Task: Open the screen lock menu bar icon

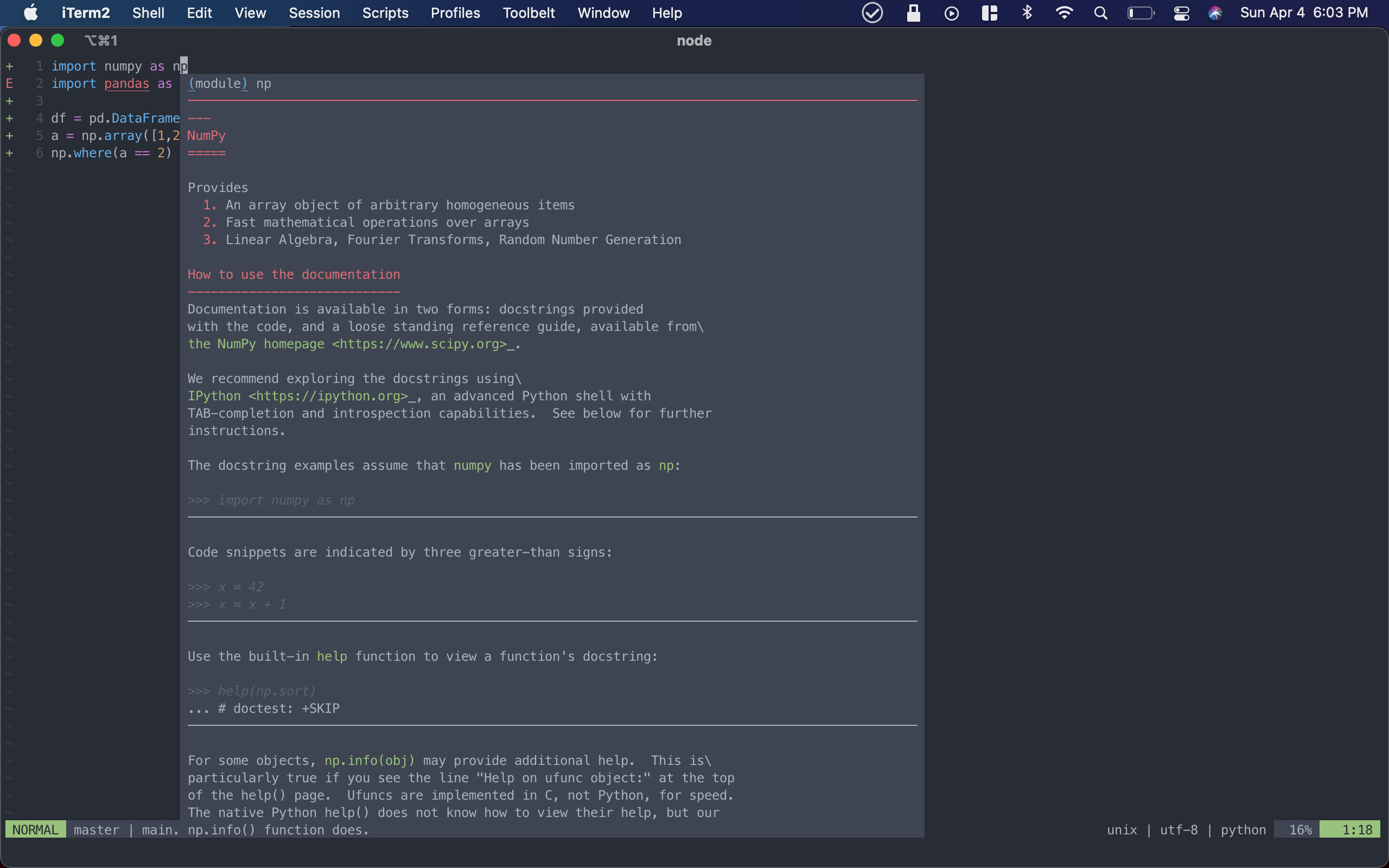Action: [913, 12]
